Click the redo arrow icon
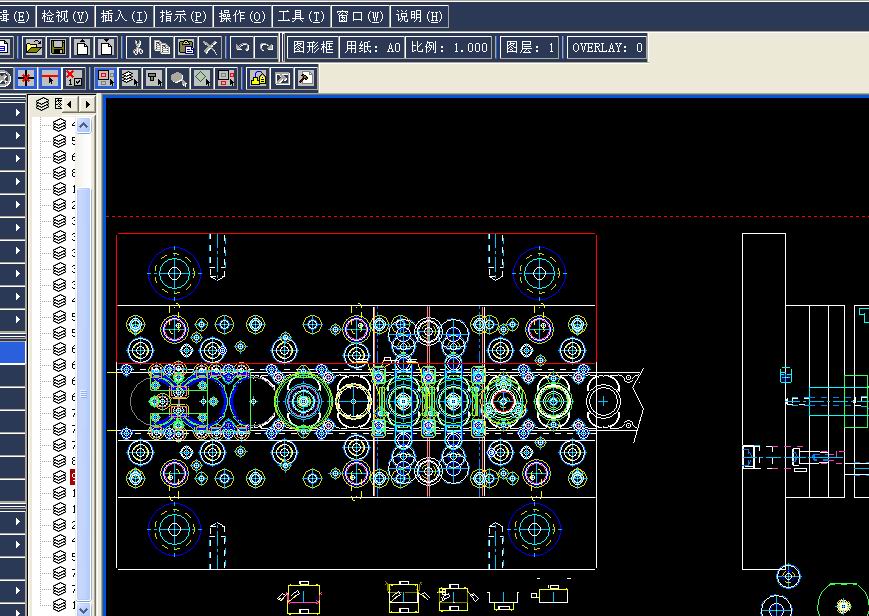The image size is (869, 616). click(x=267, y=48)
